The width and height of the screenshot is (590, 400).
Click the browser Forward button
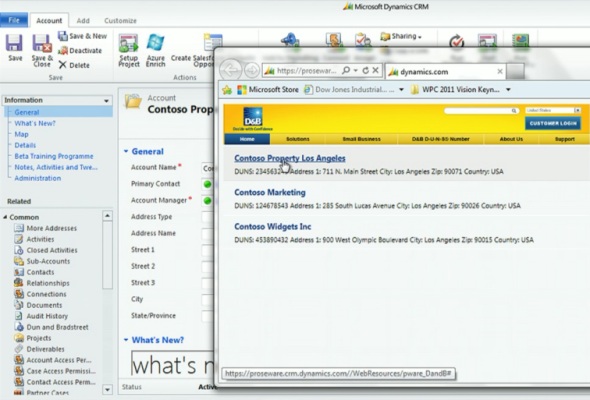251,70
